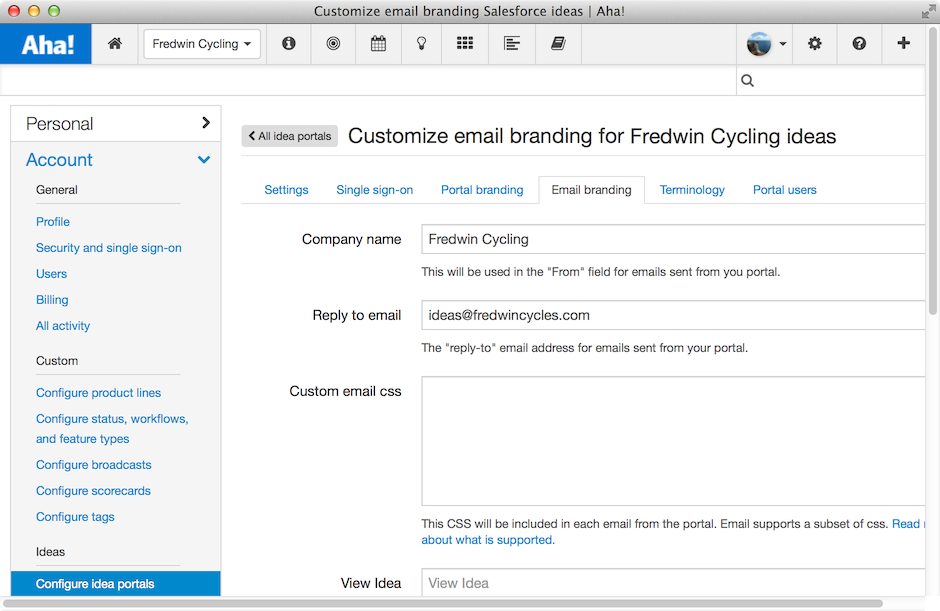Open Configure scorecards link
Screen dimensions: 940x611
pos(93,490)
